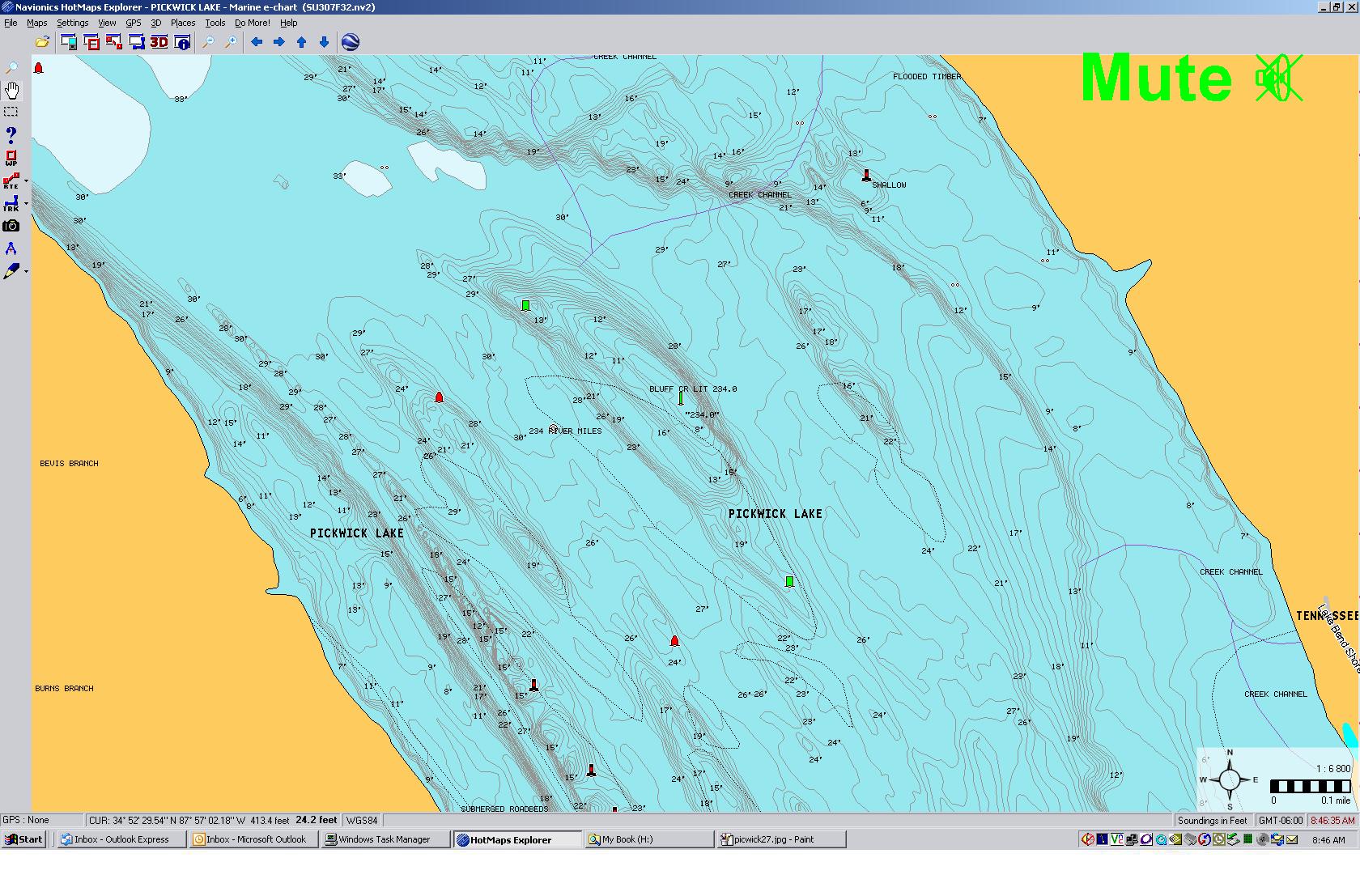Click the query question mark tool
The width and height of the screenshot is (1360, 896).
point(11,134)
